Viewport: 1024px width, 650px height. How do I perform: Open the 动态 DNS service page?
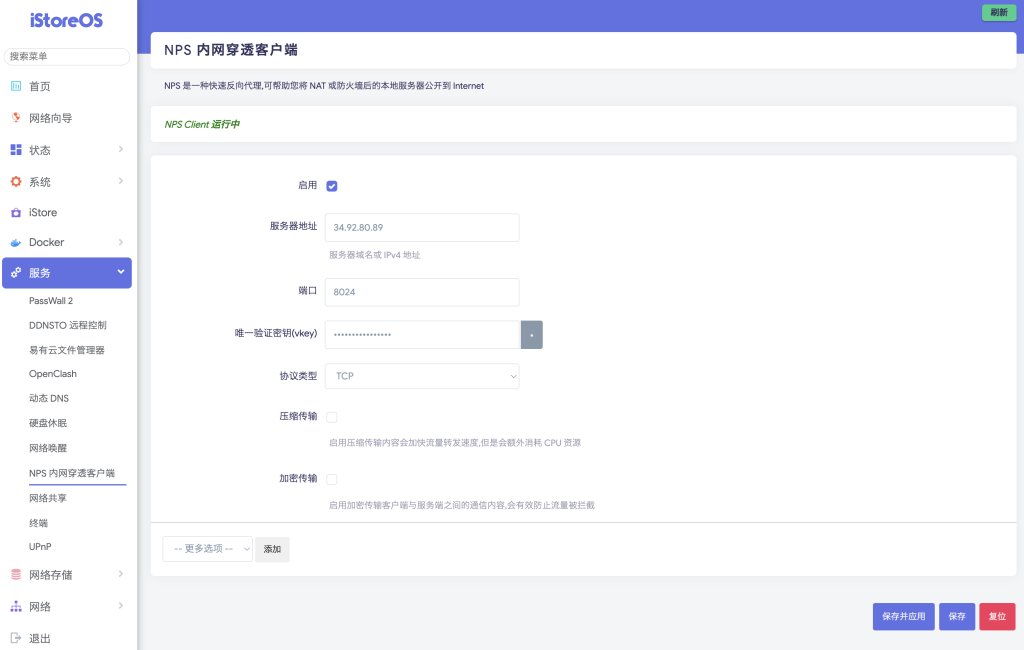[49, 398]
